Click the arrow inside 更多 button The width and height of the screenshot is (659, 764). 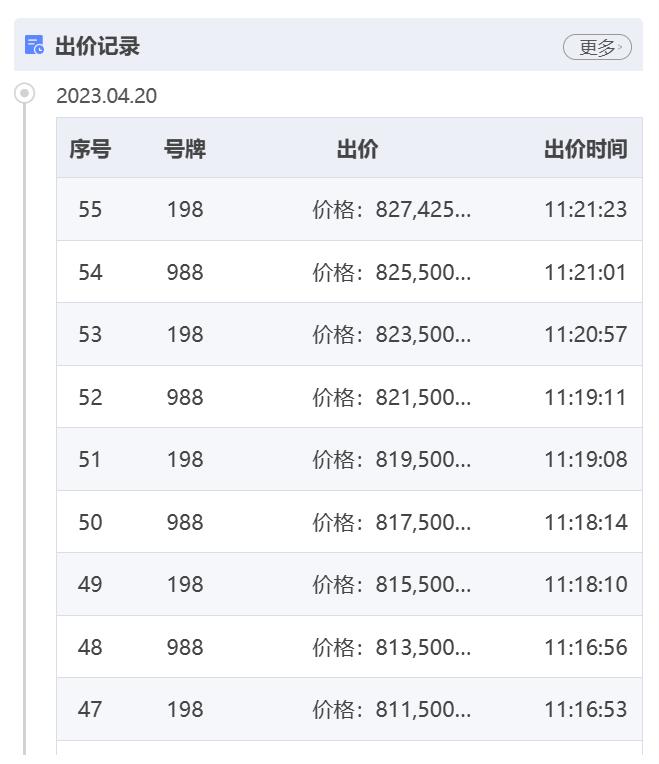tap(620, 47)
